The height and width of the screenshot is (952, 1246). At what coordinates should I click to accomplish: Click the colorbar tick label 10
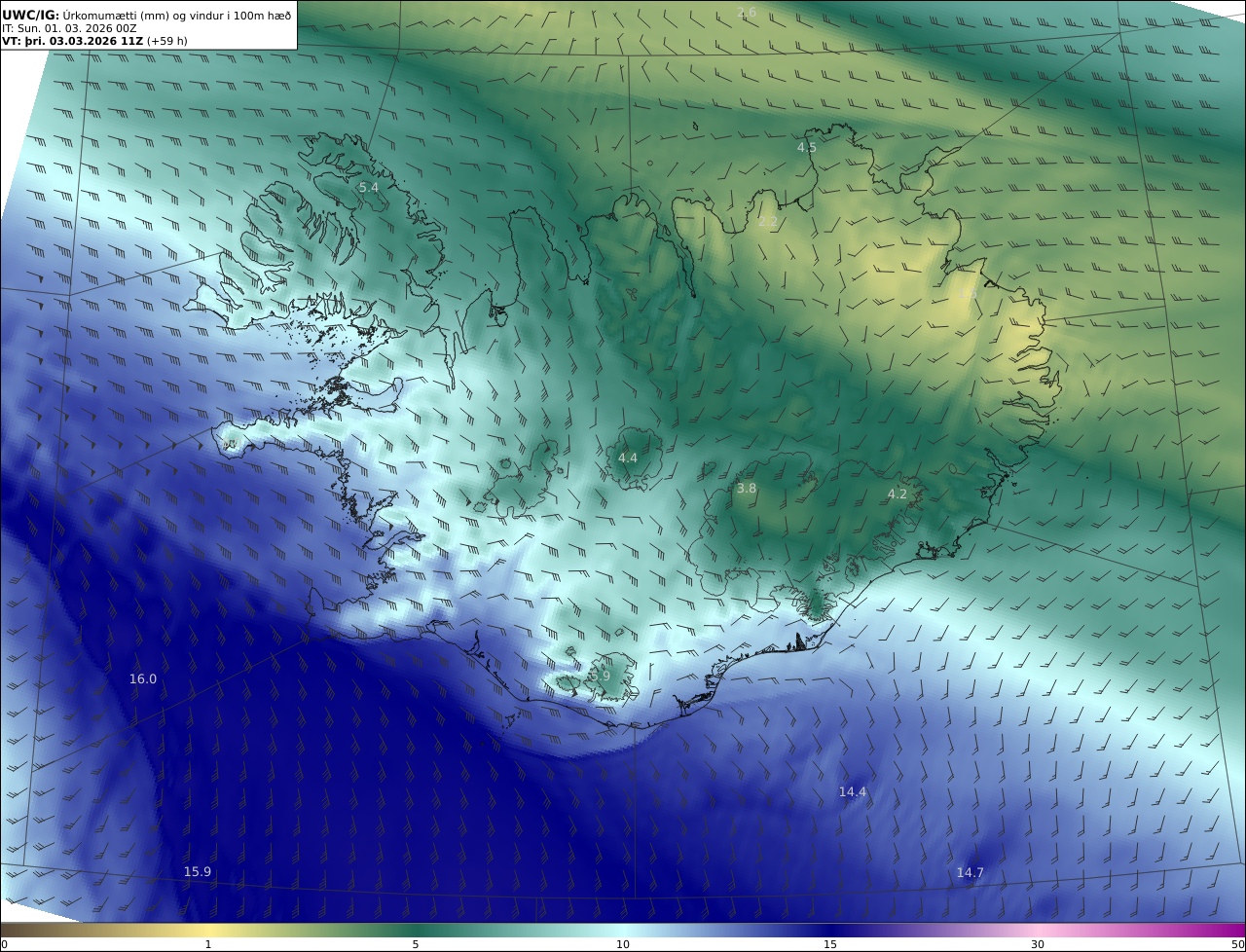[623, 944]
